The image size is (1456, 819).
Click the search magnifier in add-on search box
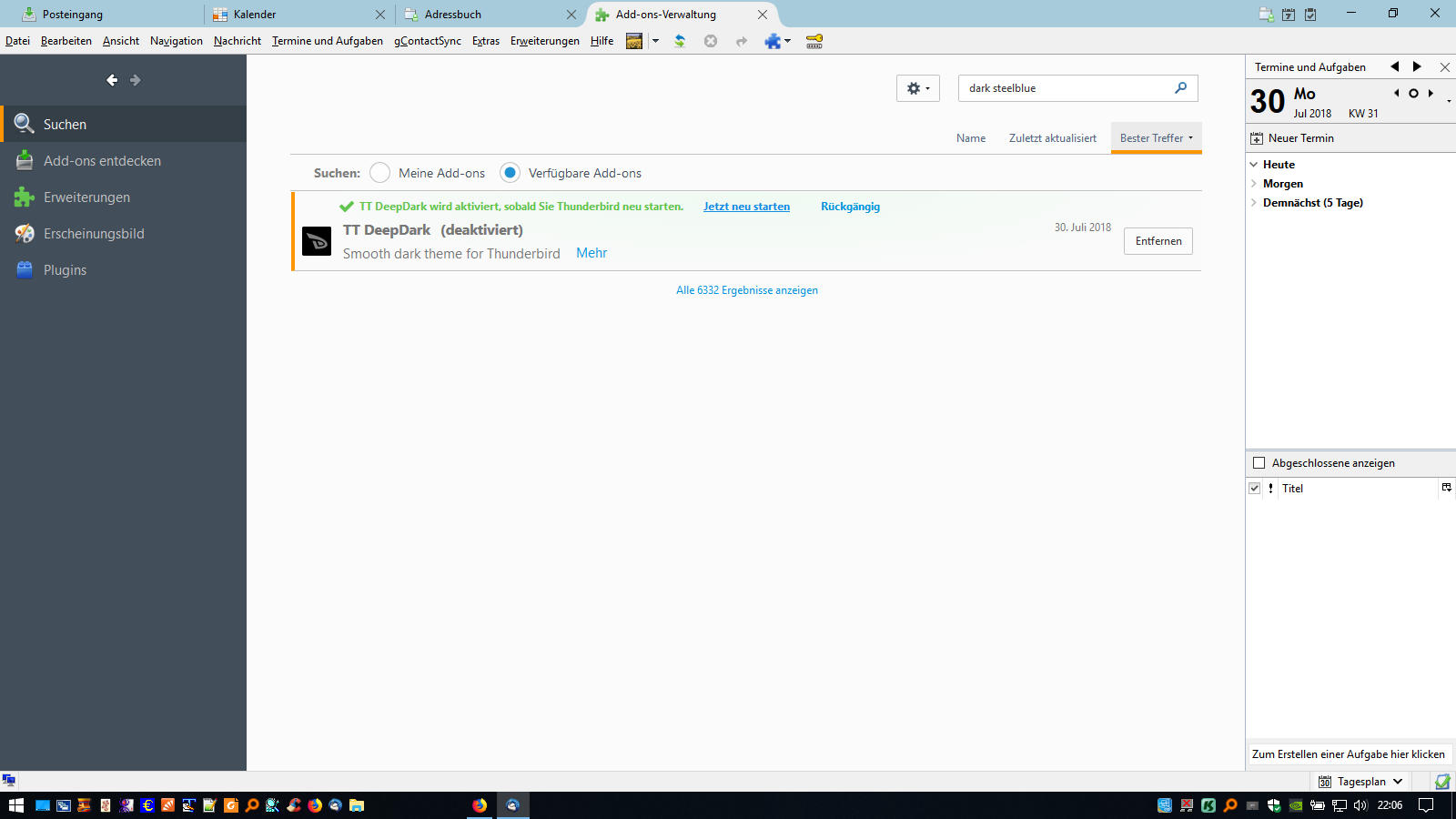[1180, 88]
